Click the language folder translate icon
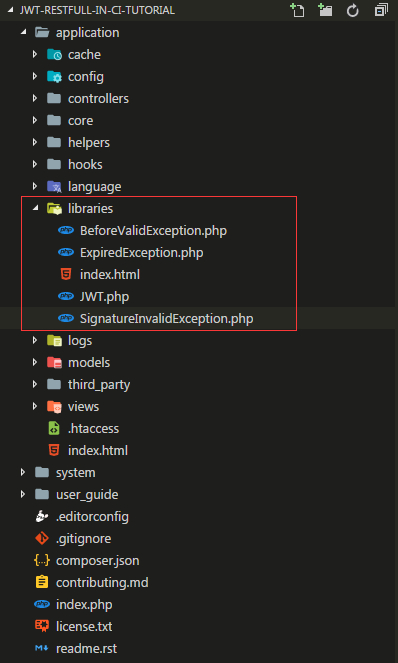This screenshot has height=663, width=398. (x=54, y=186)
